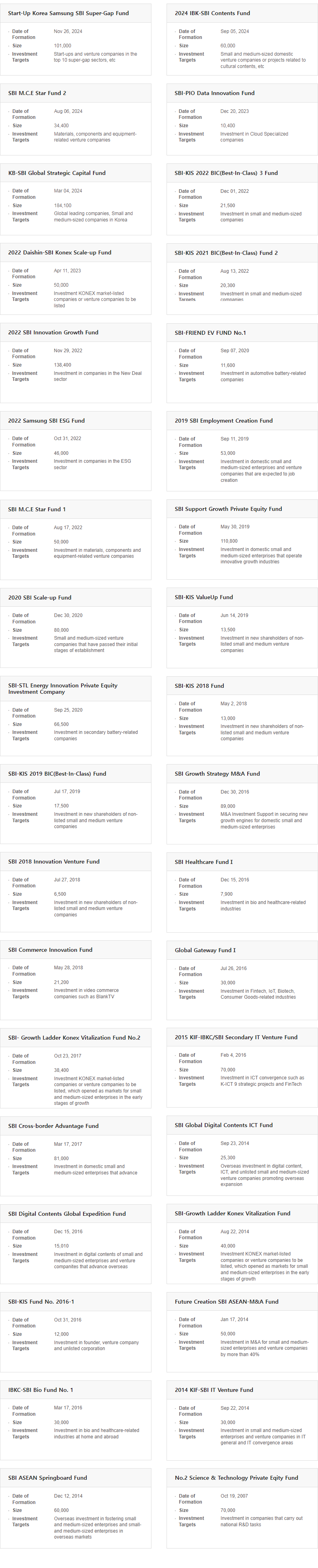Open SBI Growth Strategy M&A Fund header
The image size is (318, 1568).
click(217, 774)
